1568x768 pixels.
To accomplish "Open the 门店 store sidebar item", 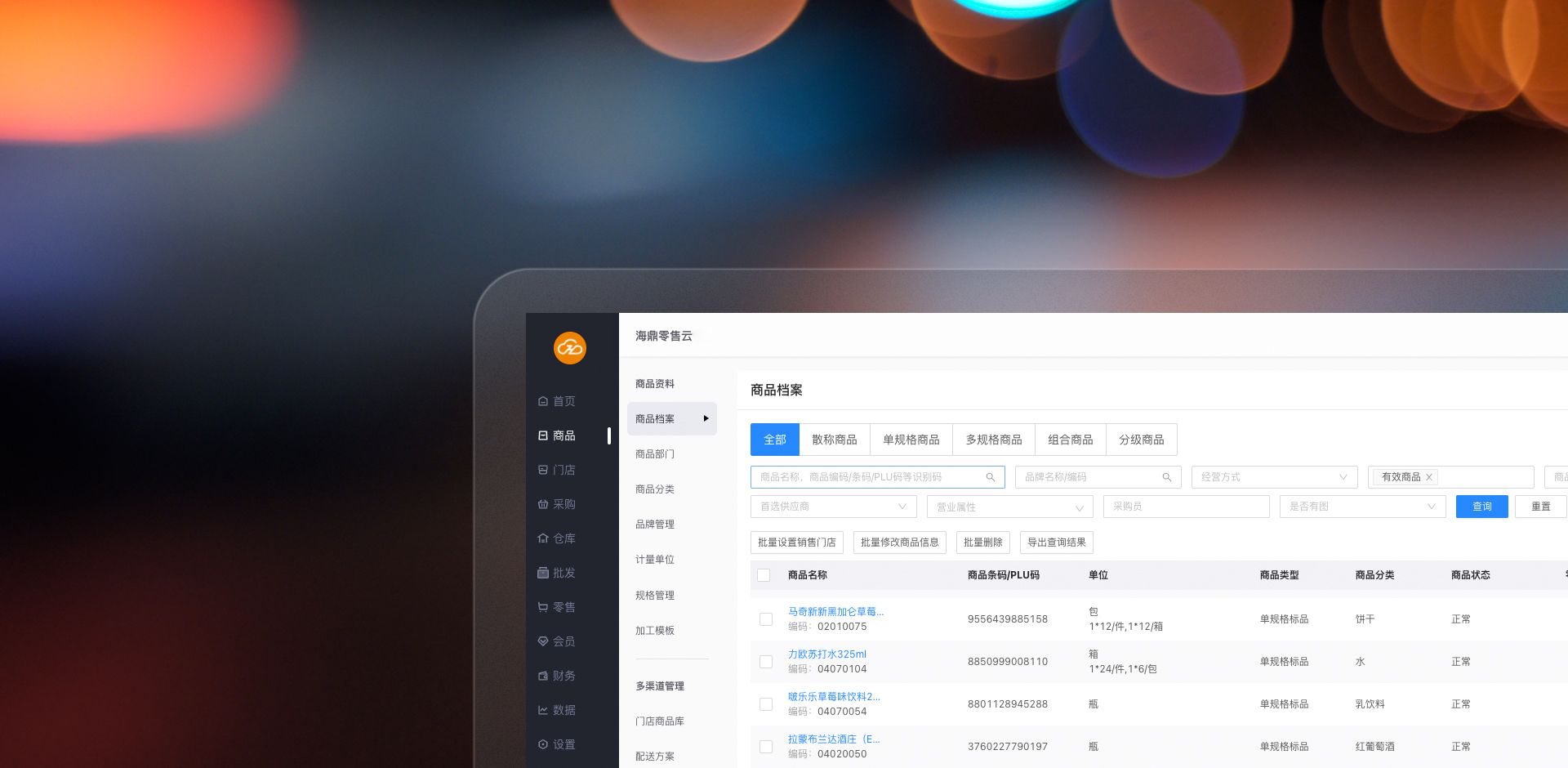I will coord(557,470).
